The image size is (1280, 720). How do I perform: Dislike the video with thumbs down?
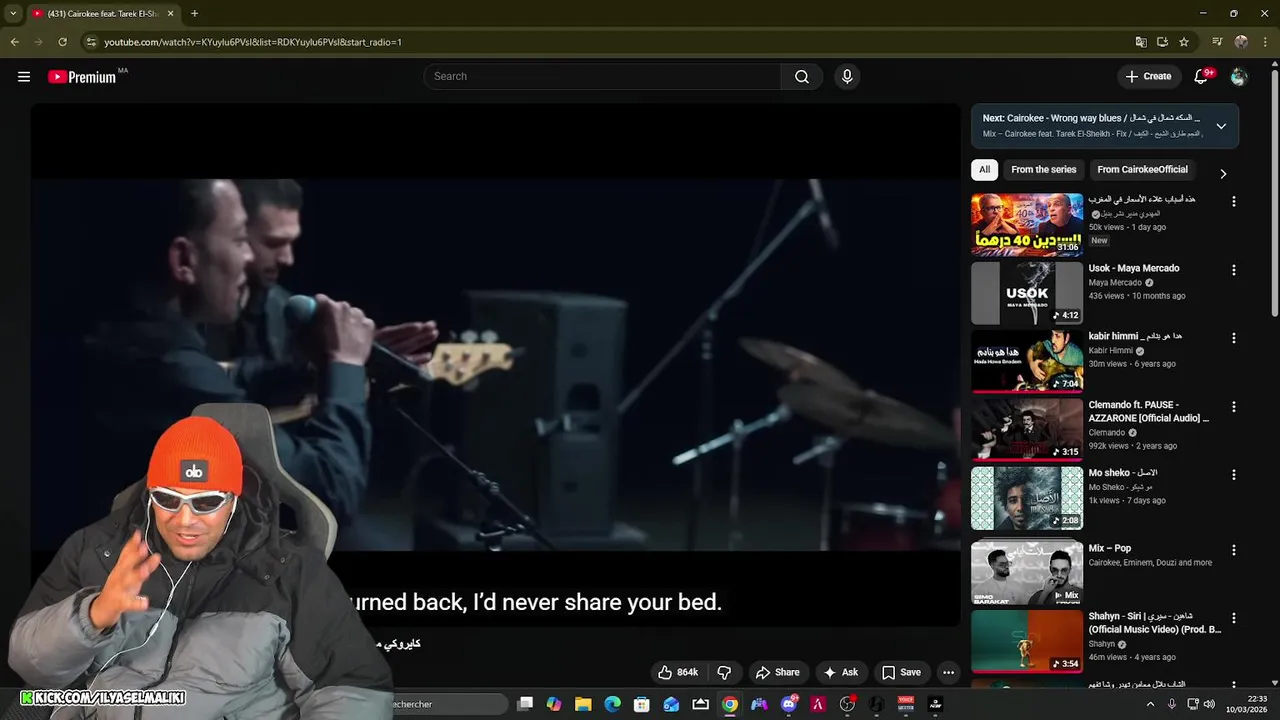point(724,672)
